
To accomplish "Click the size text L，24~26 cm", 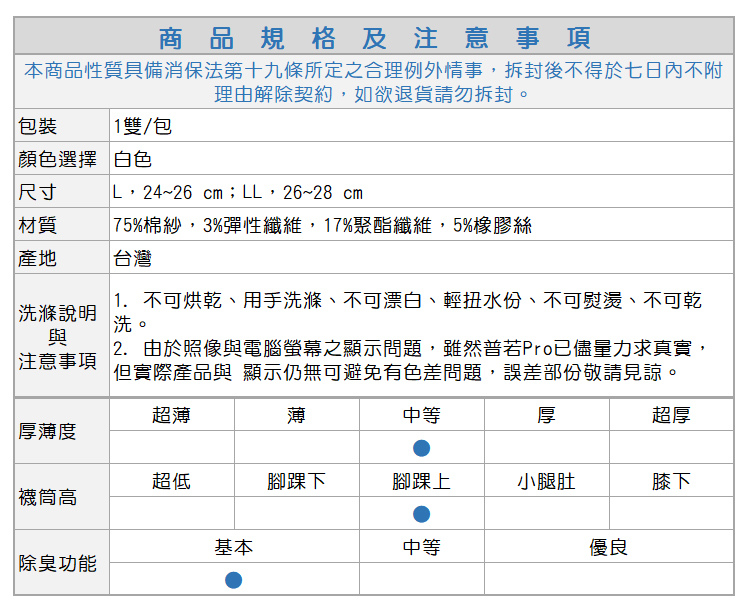I will click(x=168, y=192).
